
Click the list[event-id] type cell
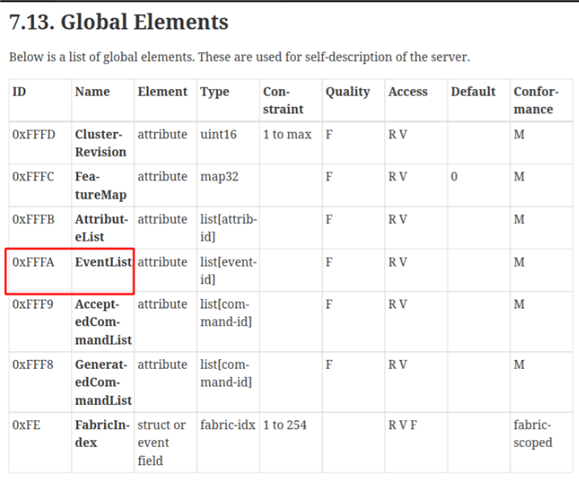pos(228,271)
